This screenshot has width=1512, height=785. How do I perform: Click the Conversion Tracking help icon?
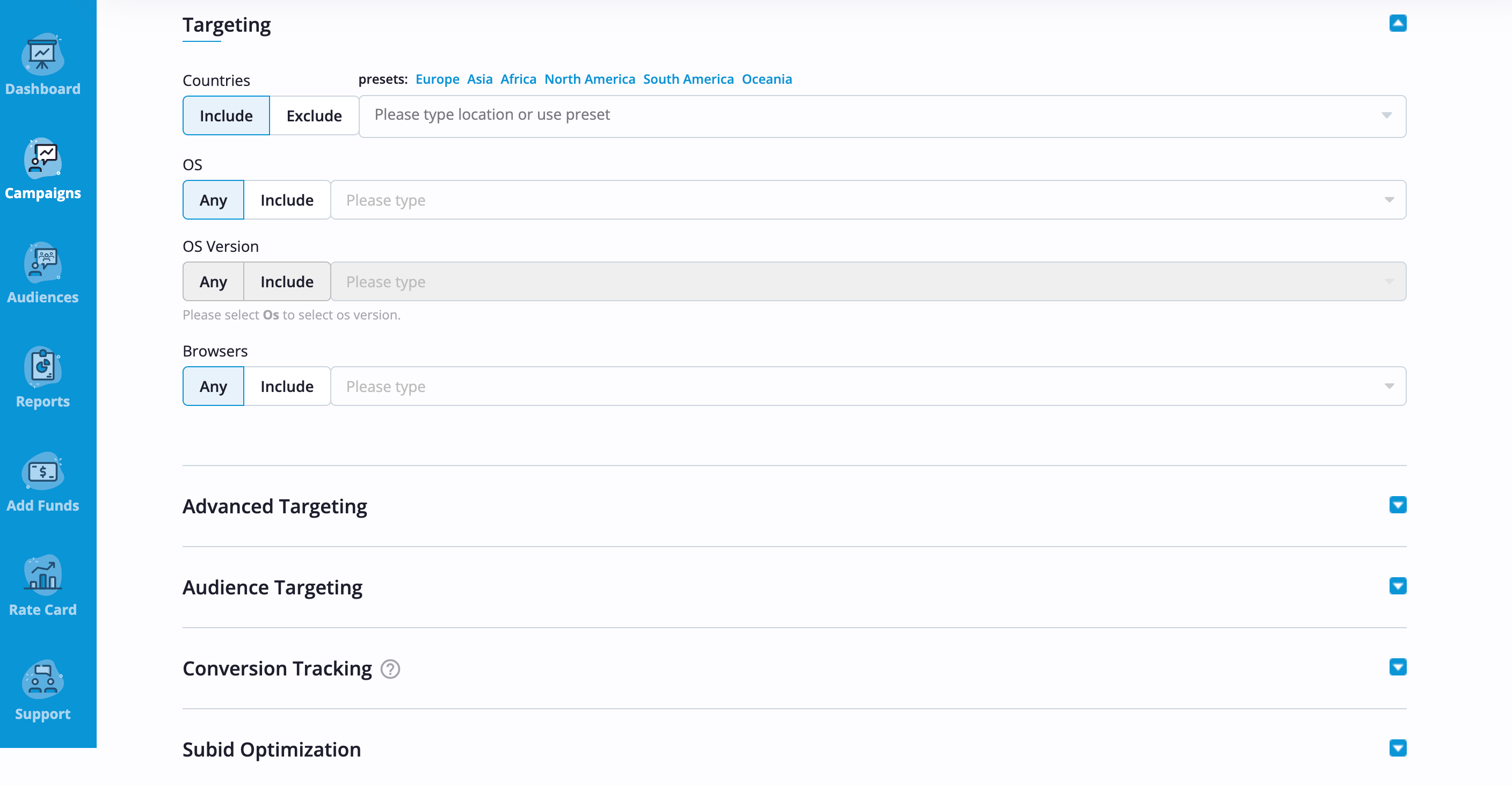[x=390, y=668]
